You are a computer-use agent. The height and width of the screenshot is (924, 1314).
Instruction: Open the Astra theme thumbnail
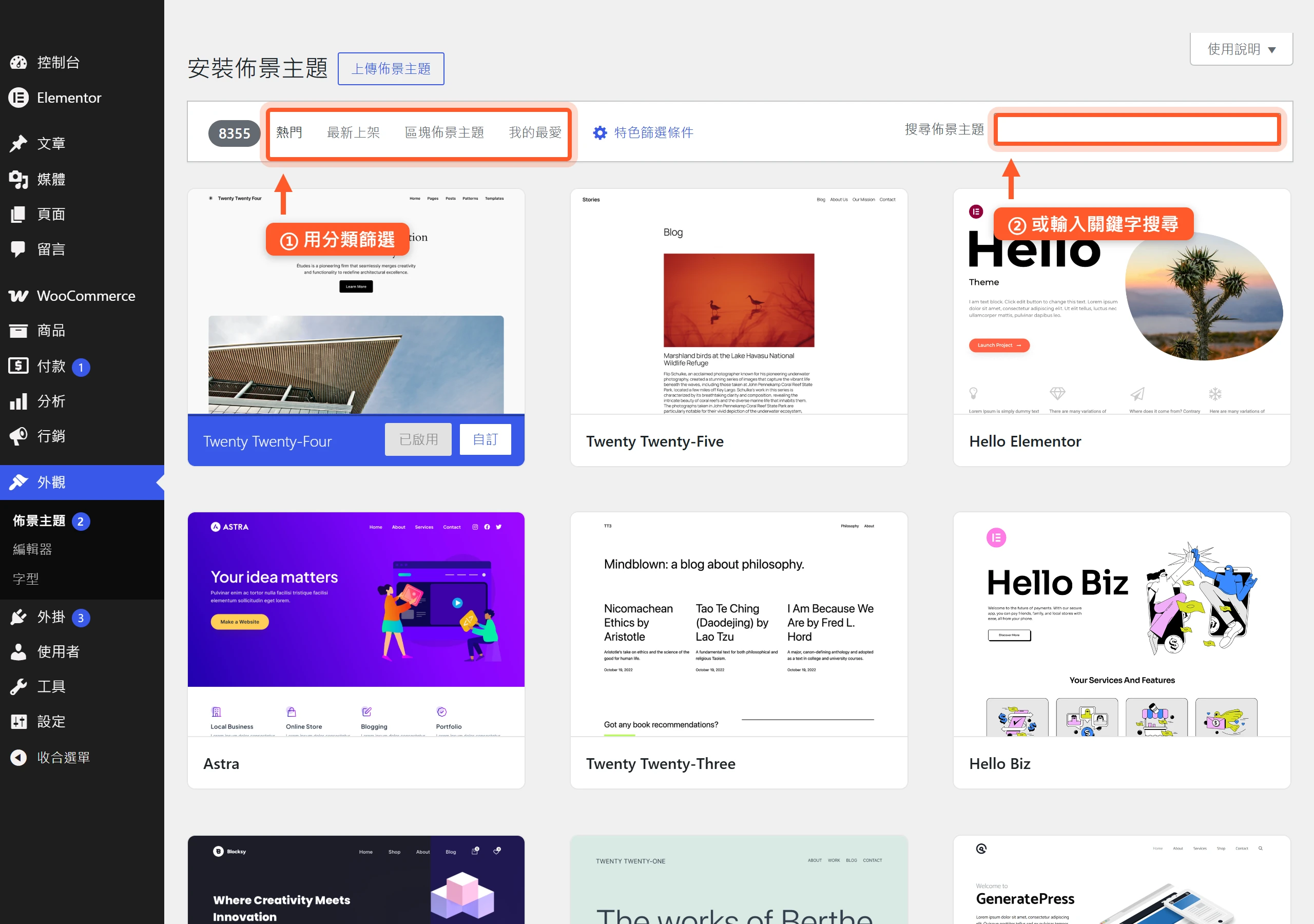[356, 625]
